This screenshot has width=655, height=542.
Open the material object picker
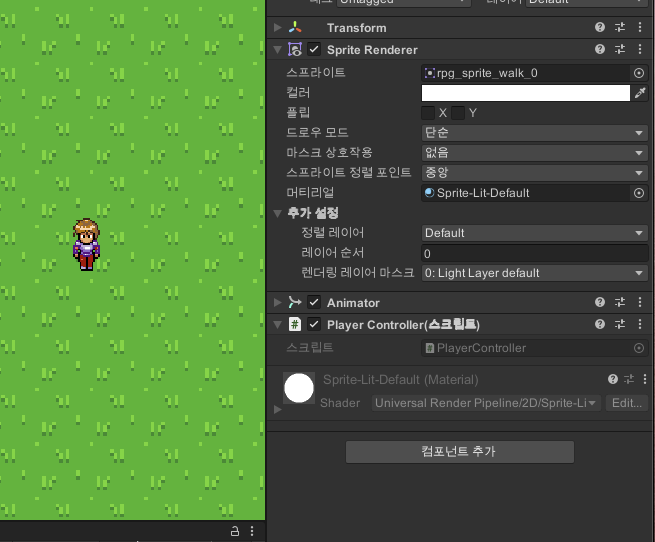click(x=639, y=193)
